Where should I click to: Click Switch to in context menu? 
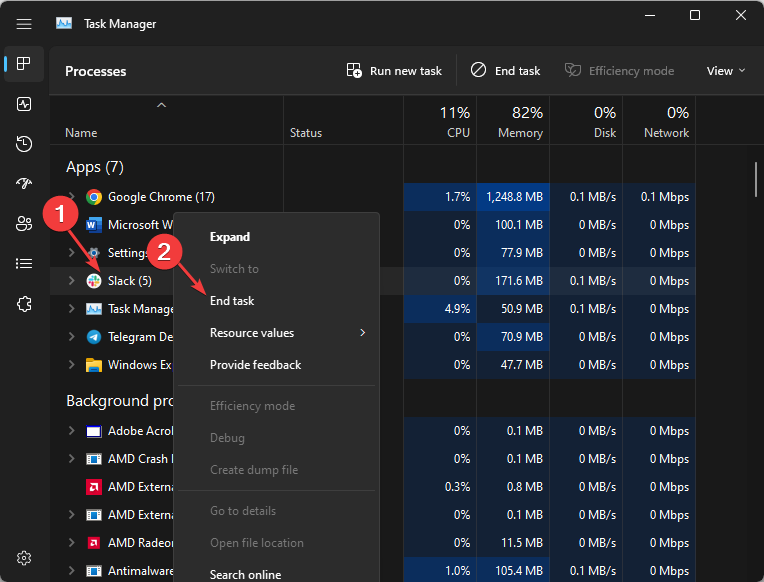pyautogui.click(x=276, y=269)
